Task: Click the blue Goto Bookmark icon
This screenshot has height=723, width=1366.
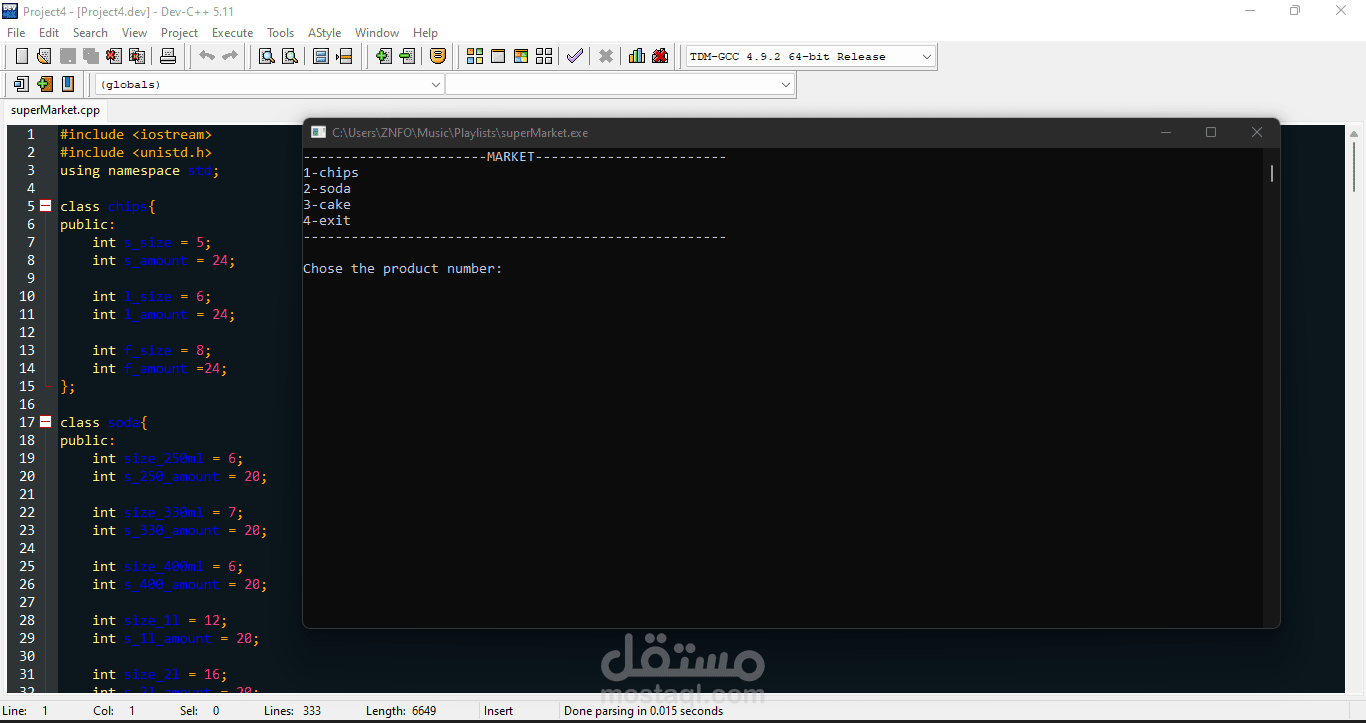Action: pyautogui.click(x=67, y=84)
